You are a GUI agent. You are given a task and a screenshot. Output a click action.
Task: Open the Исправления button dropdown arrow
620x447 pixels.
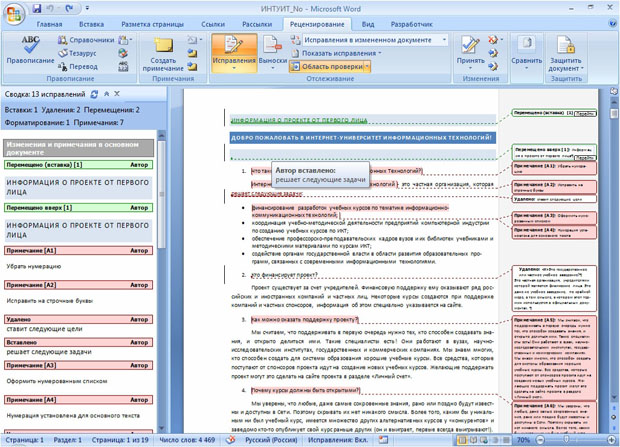point(234,68)
